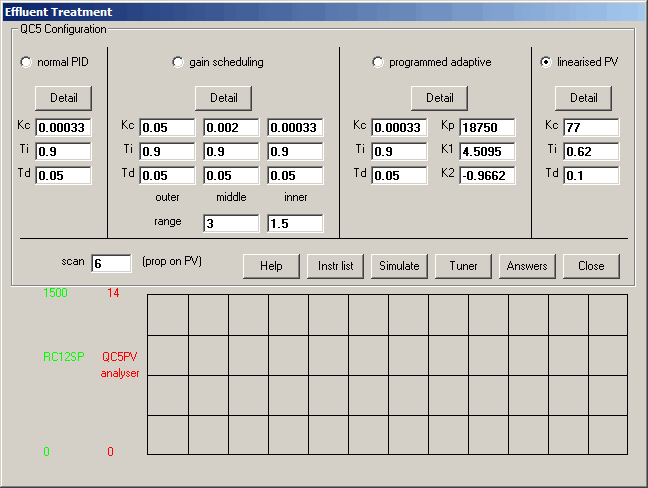Open Detail under normal PID
Viewport: 648px width, 488px height.
click(63, 98)
